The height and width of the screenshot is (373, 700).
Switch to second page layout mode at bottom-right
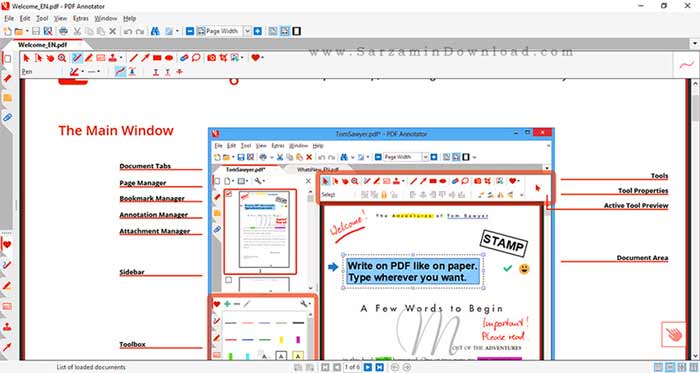pos(670,367)
